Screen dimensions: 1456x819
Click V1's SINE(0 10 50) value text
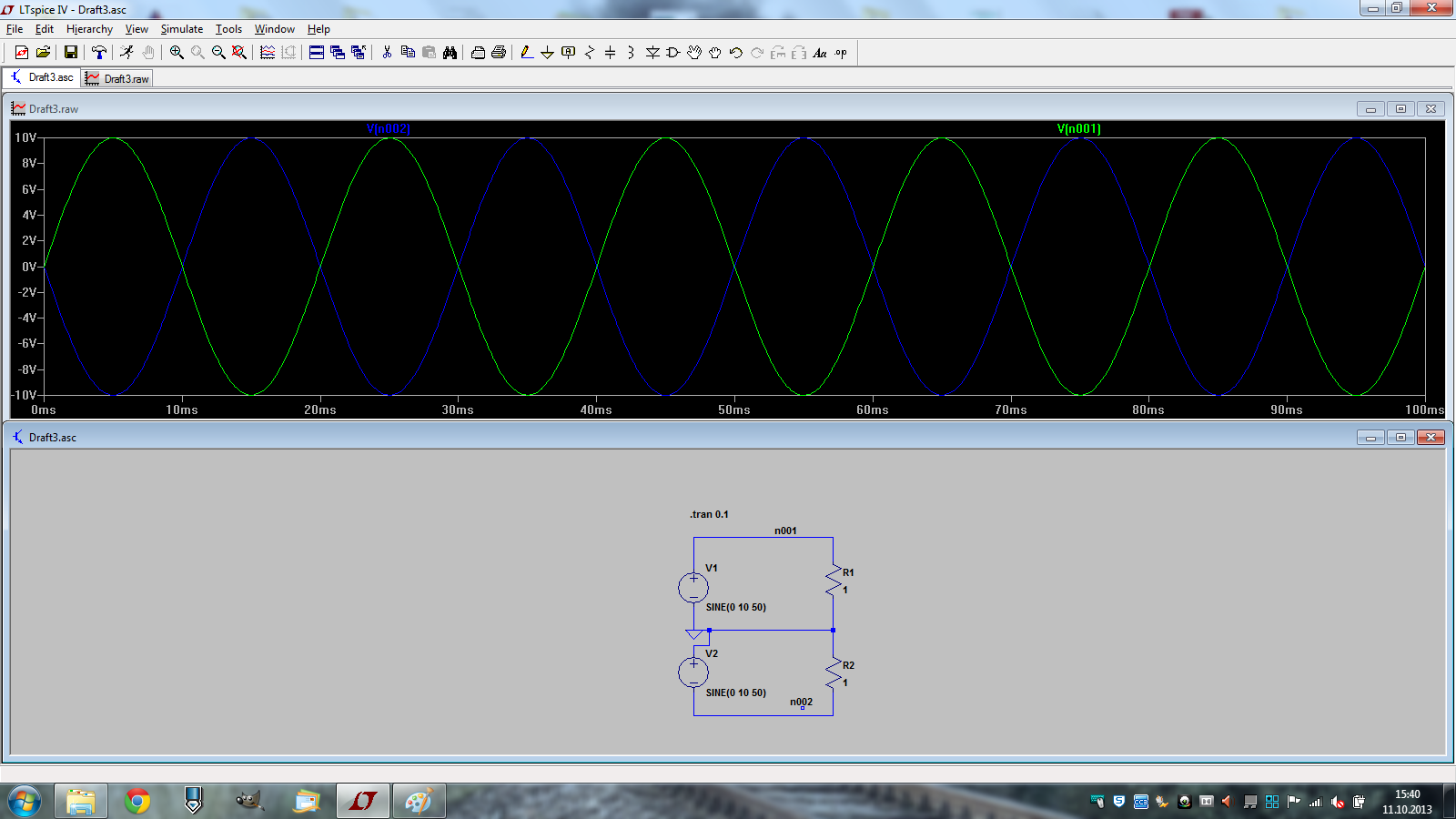click(736, 607)
